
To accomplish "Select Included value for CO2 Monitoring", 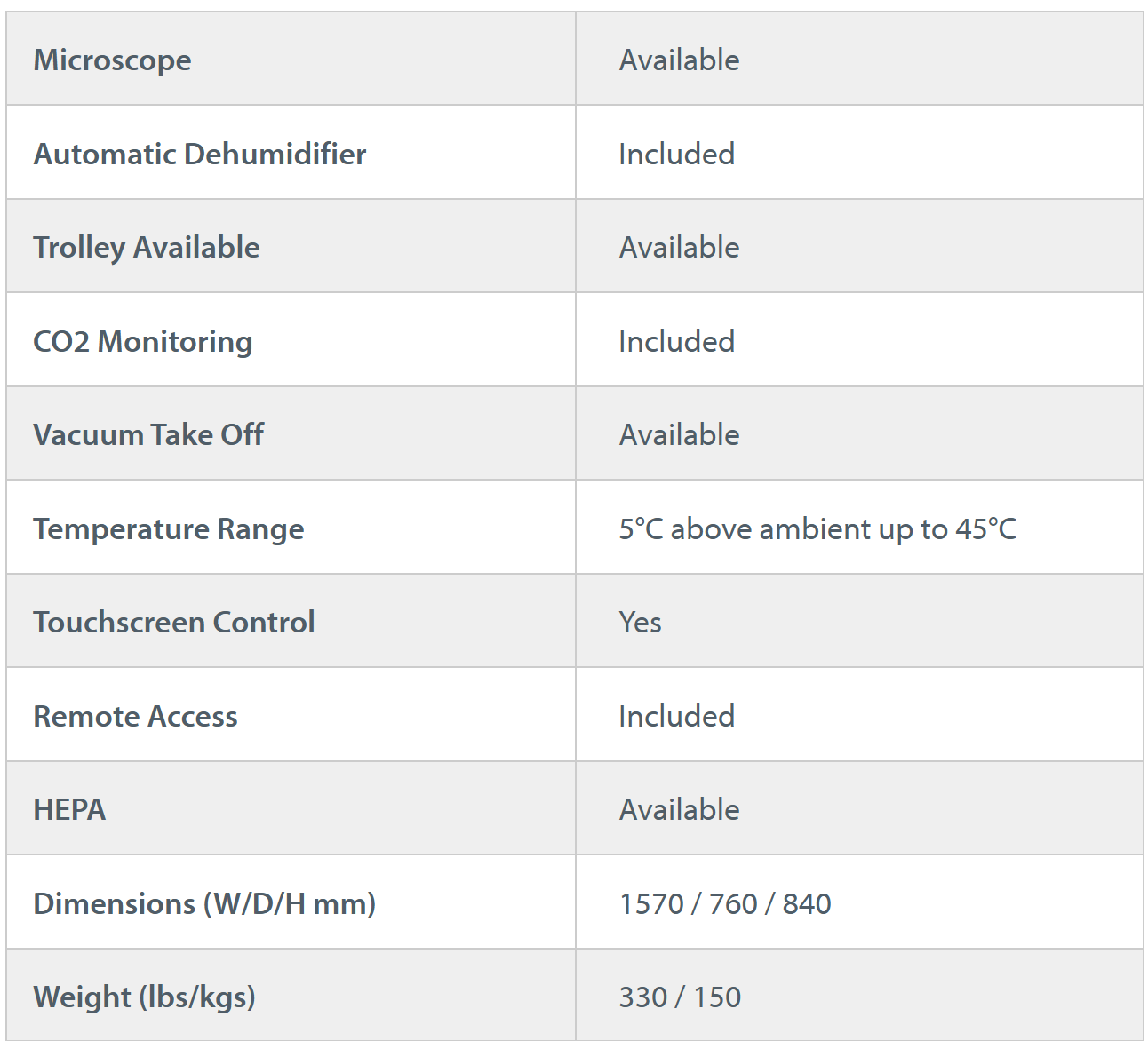I will [x=676, y=342].
